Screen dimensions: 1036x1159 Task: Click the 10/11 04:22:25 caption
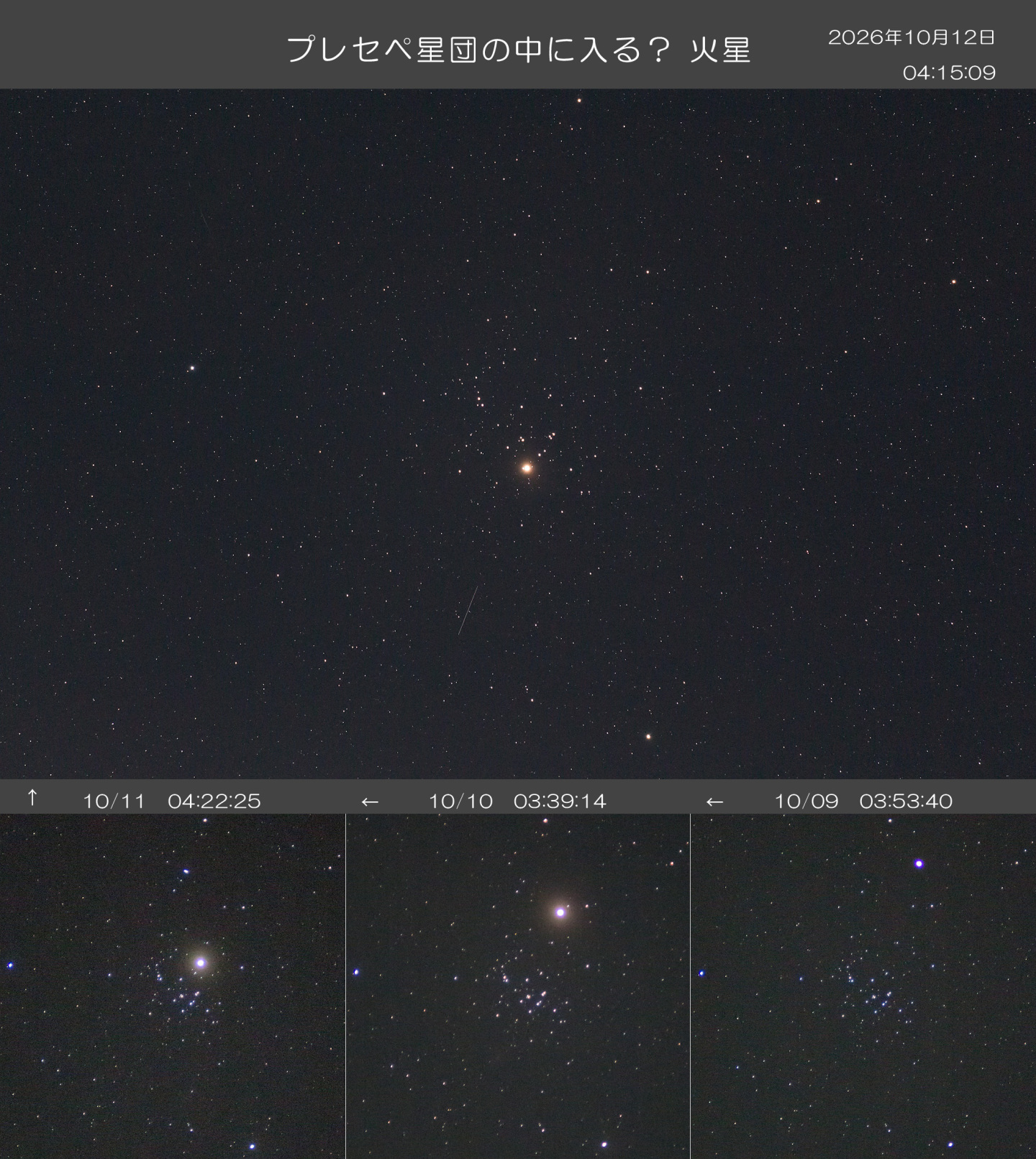pyautogui.click(x=172, y=801)
